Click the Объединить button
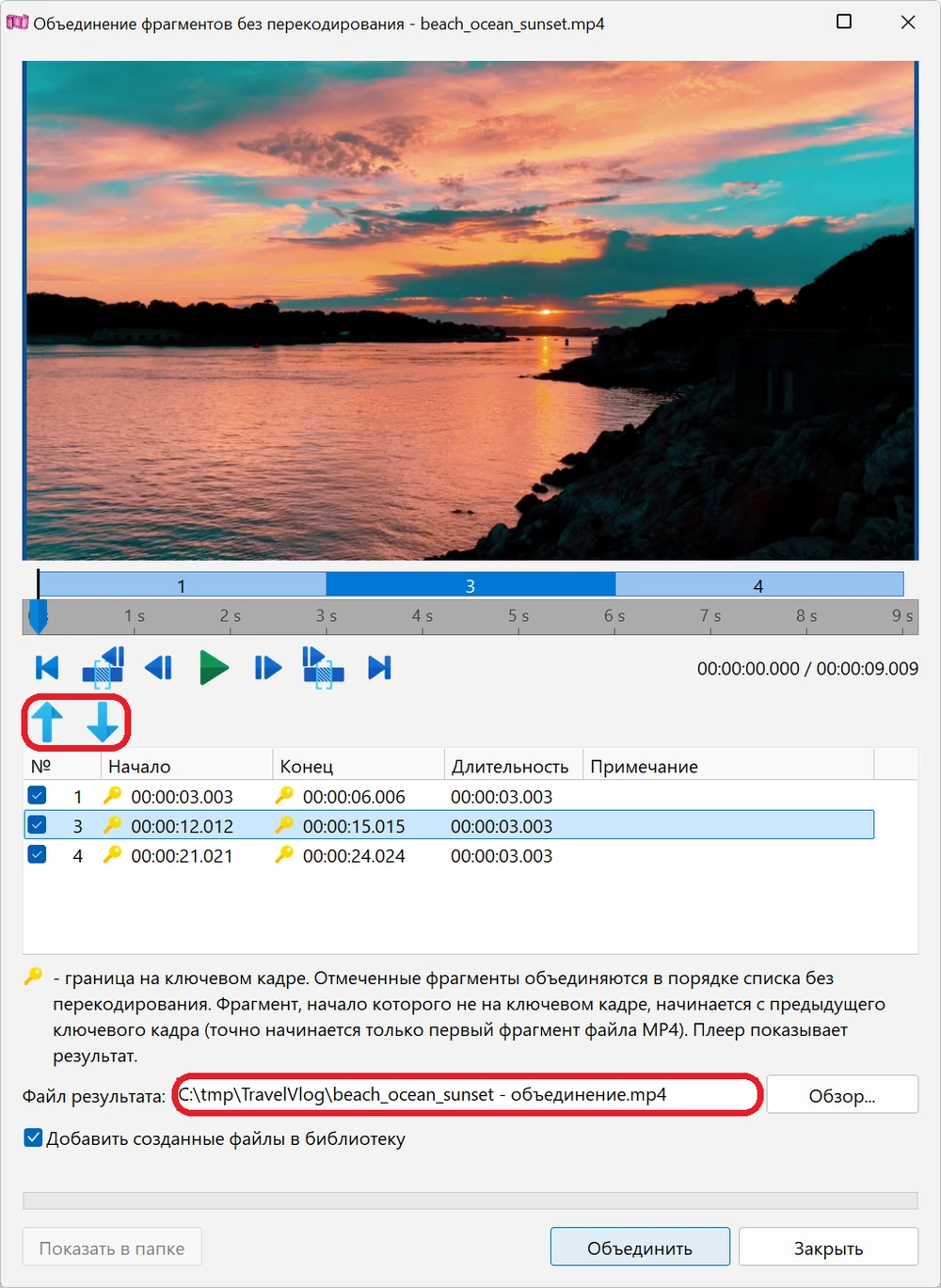Screen dimensions: 941x1288 (640, 1248)
